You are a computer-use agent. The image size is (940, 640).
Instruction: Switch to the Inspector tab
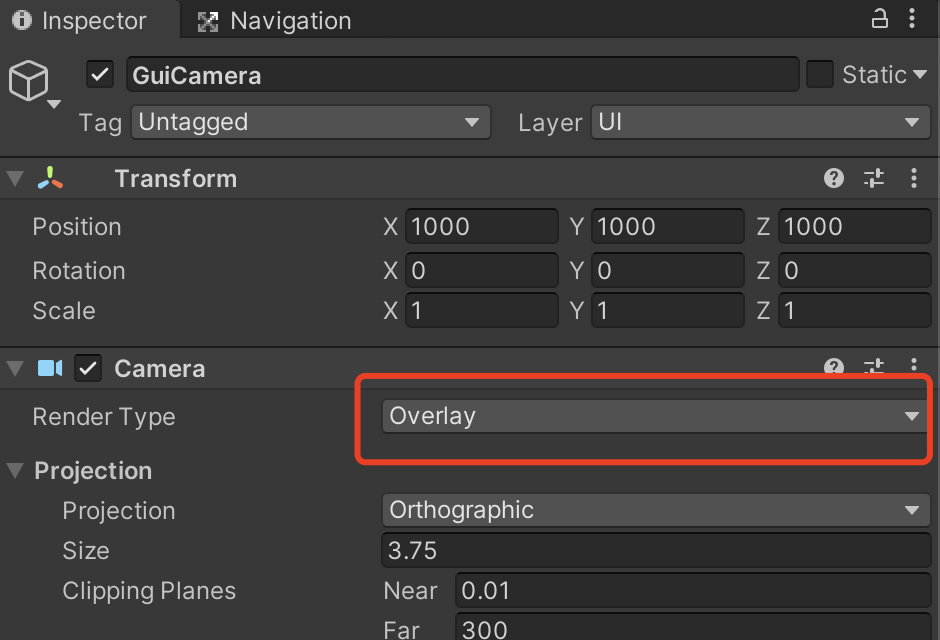89,20
